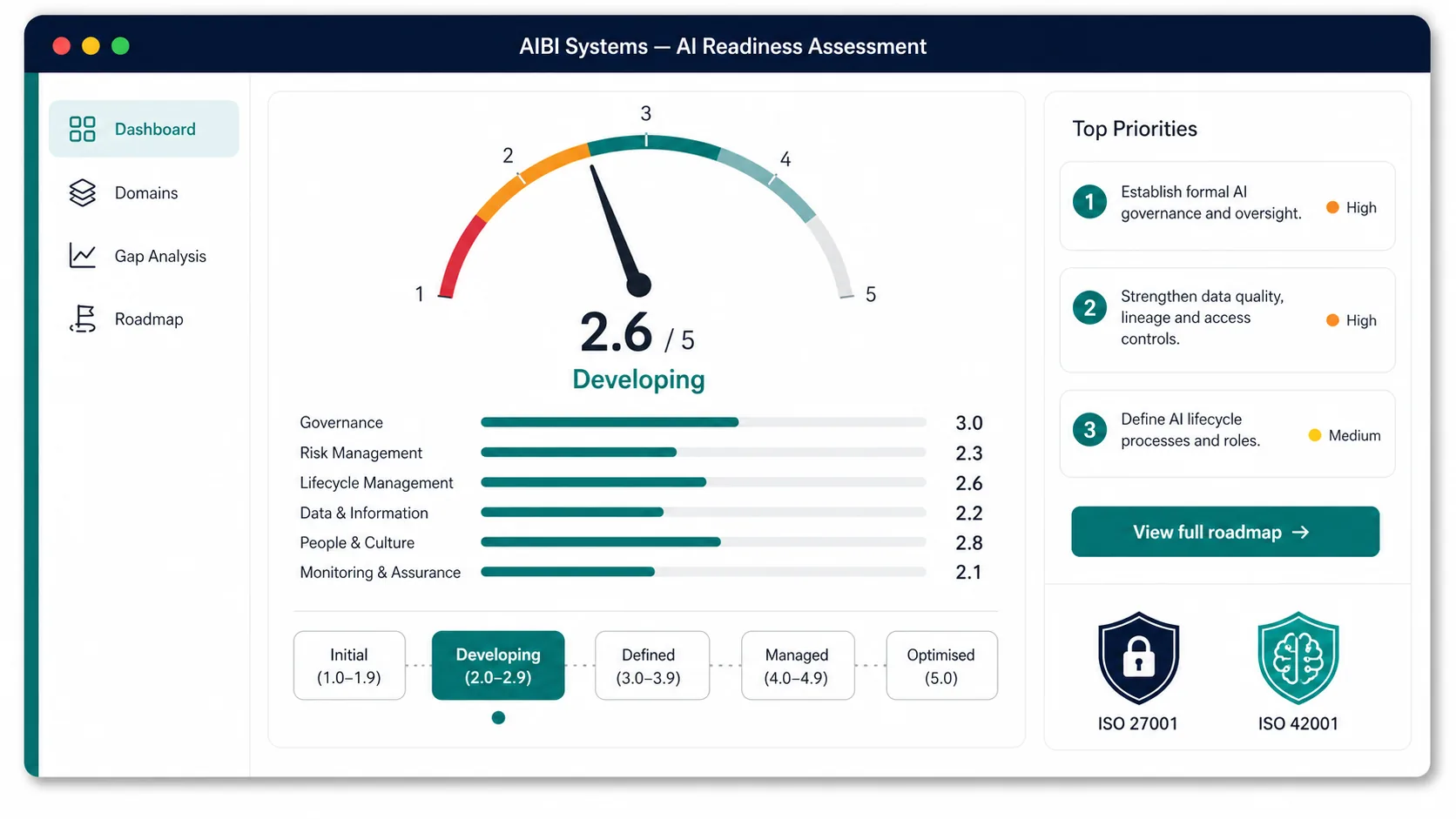The image size is (1456, 819).
Task: Click the Lifecycle Management score 2.6
Action: 969,483
